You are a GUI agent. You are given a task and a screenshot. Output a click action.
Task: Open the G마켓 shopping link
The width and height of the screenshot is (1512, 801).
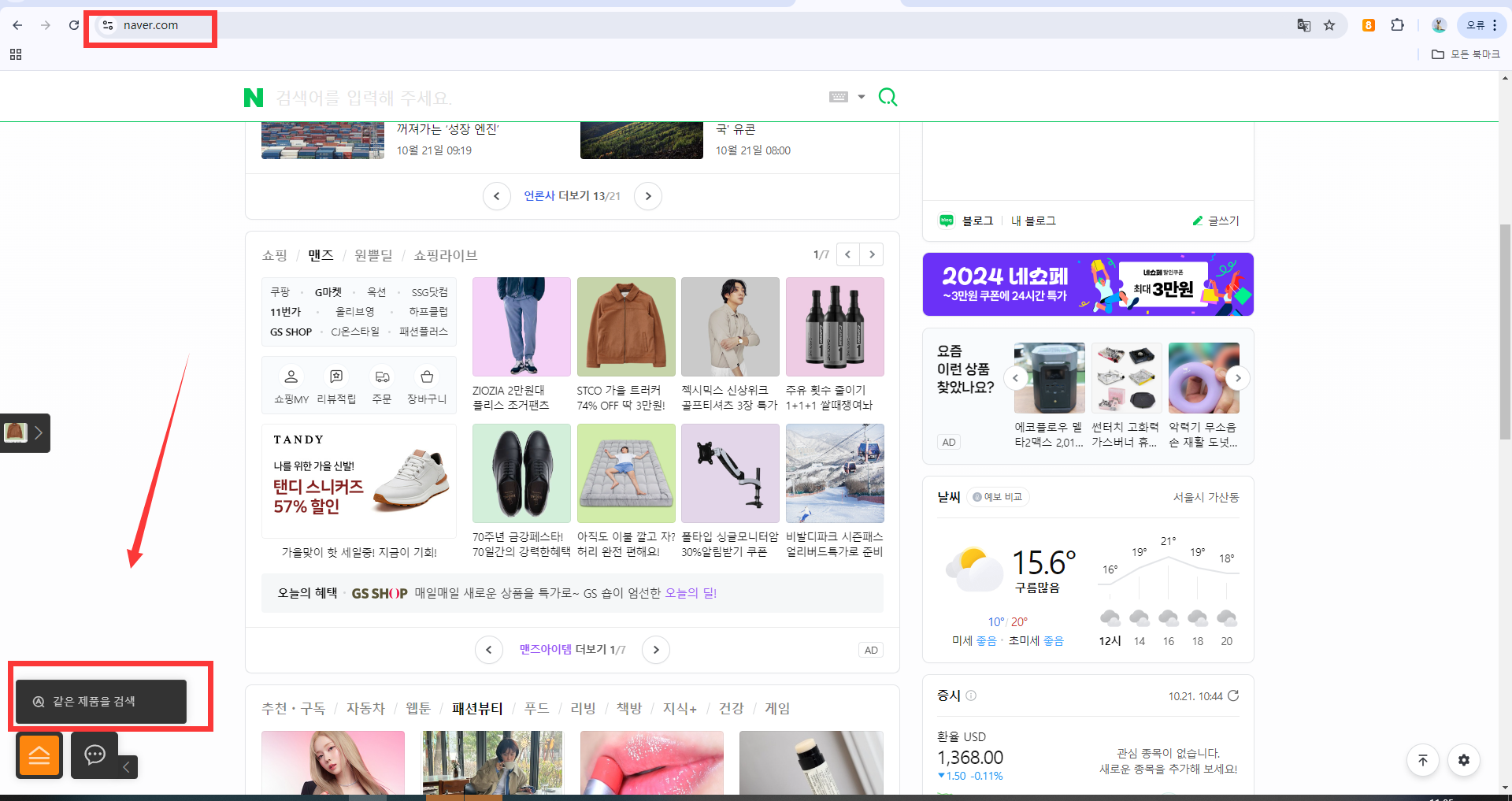click(x=328, y=292)
